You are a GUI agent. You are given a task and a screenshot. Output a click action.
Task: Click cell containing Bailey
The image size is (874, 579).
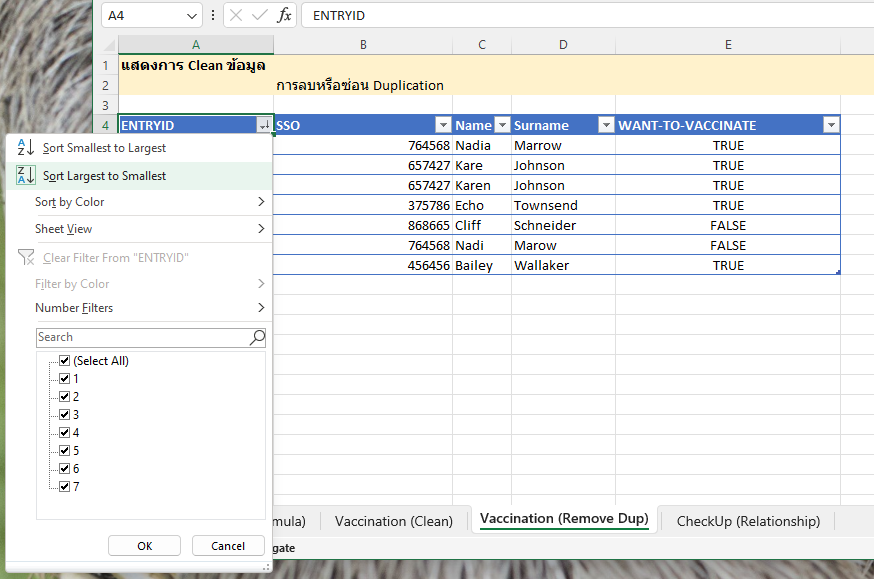coord(482,265)
